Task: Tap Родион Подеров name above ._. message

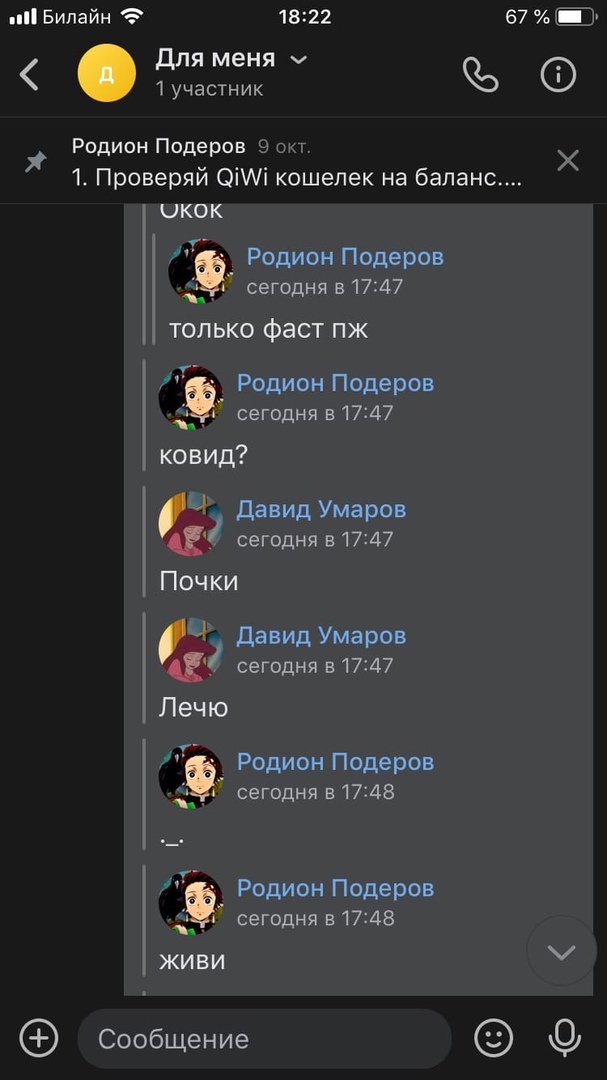Action: (336, 762)
